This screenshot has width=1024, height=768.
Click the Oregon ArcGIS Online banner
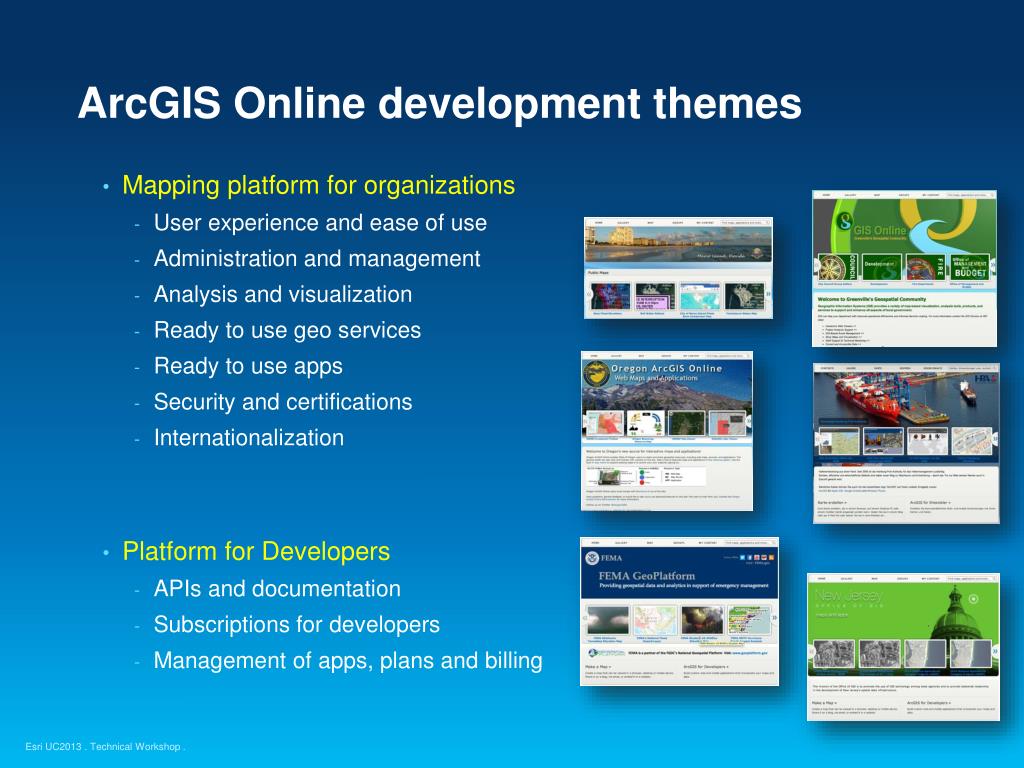667,383
